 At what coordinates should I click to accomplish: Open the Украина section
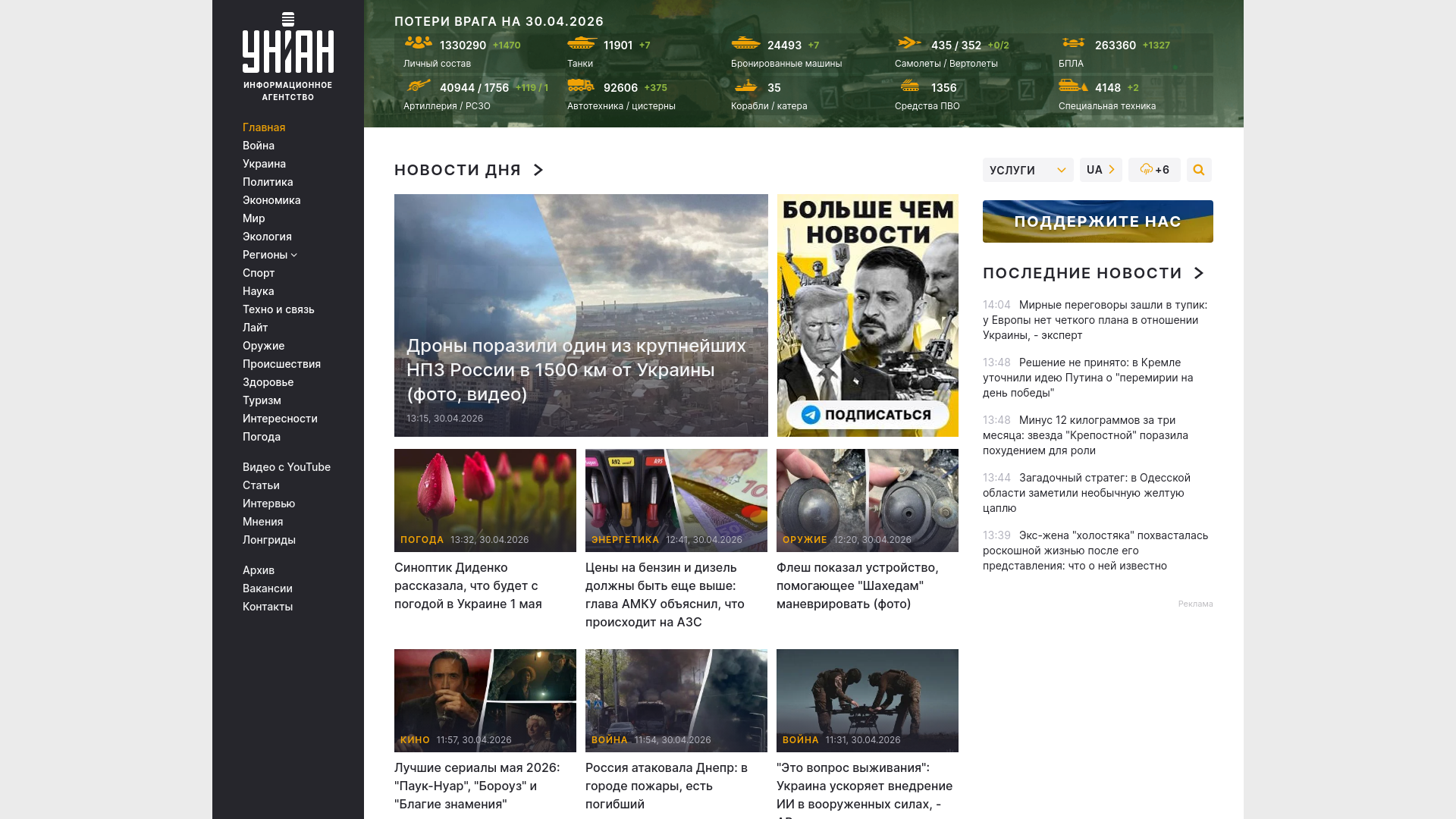pos(264,164)
